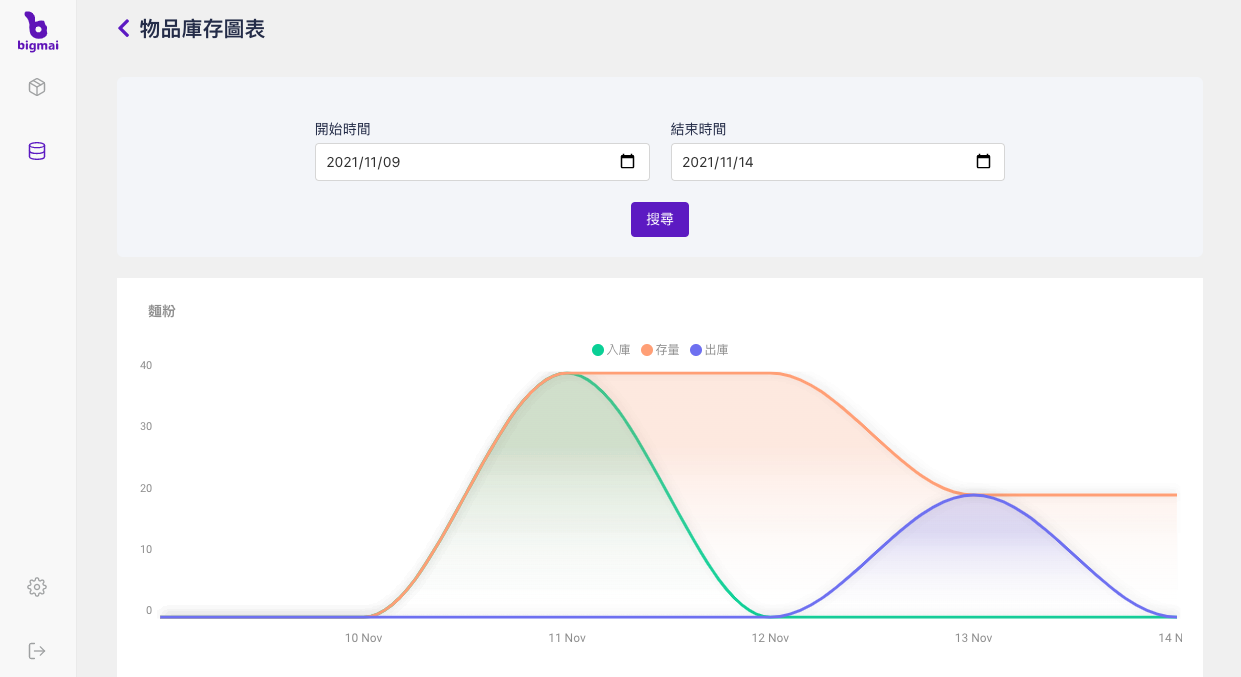Click the bigmai logo
Viewport: 1241px width, 677px height.
coord(37,30)
